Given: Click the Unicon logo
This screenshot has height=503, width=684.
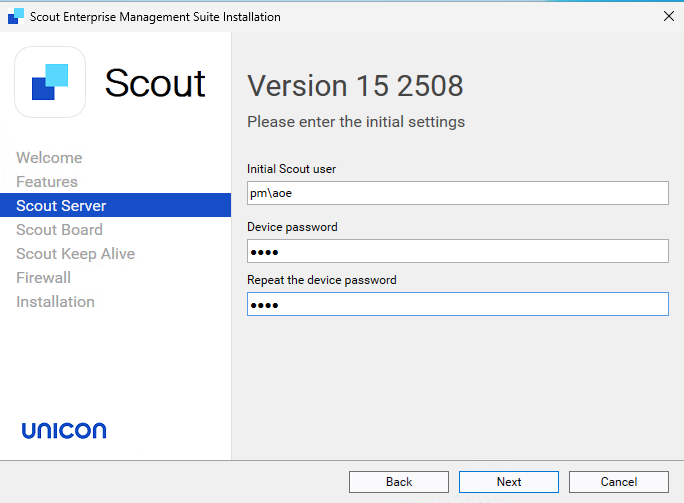Looking at the screenshot, I should 64,431.
